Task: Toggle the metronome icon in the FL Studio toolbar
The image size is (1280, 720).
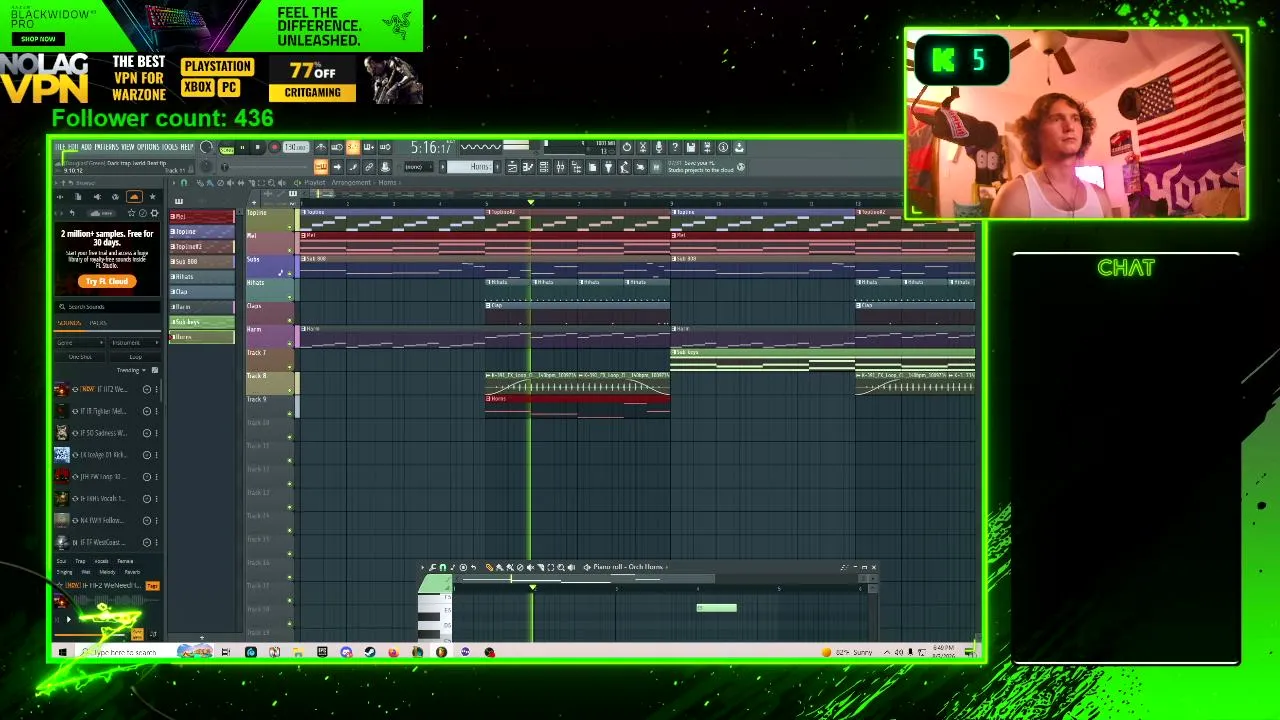Action: click(x=321, y=148)
